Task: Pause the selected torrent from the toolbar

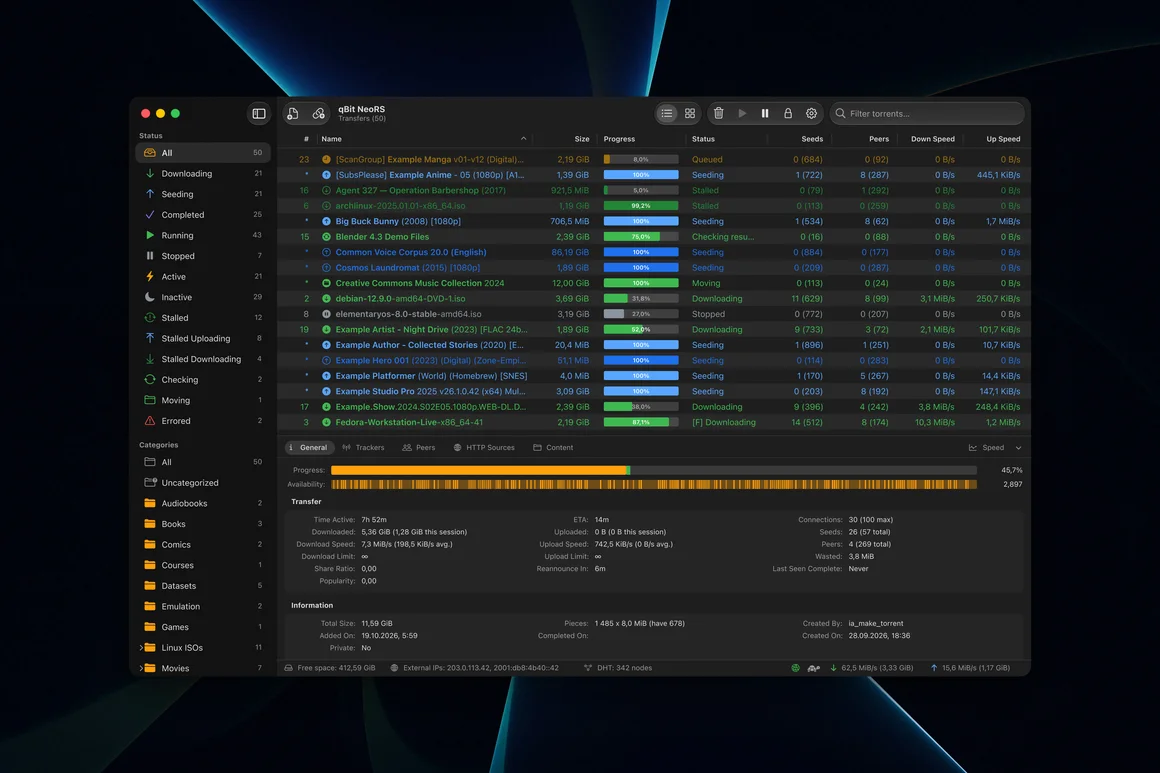Action: click(x=765, y=113)
